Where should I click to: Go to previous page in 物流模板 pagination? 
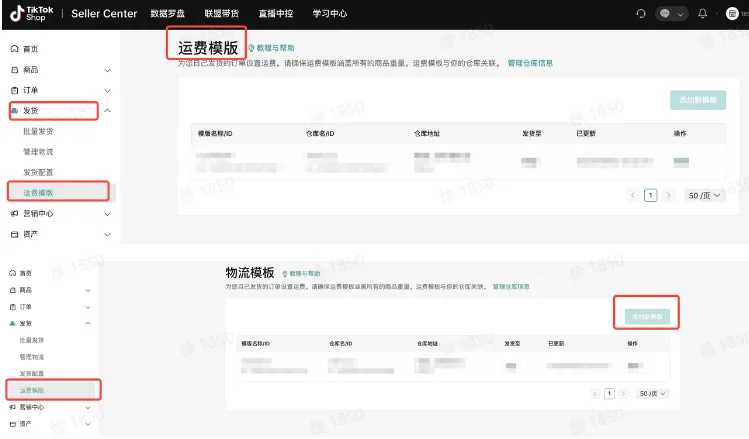pos(595,394)
